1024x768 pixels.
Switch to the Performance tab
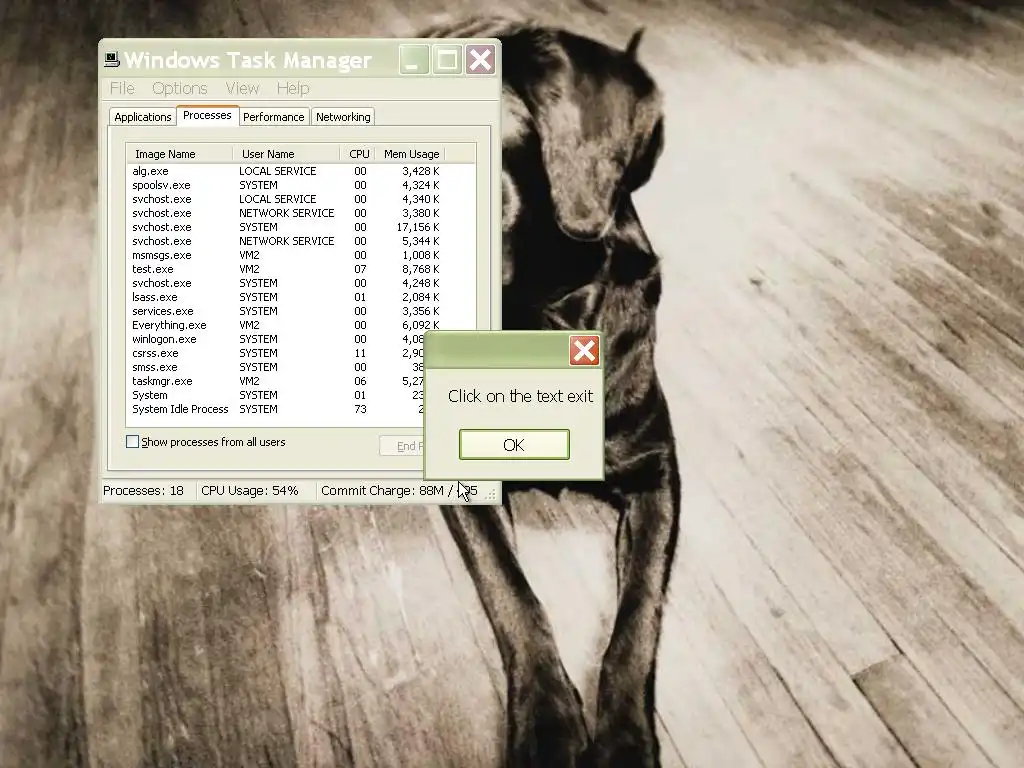274,117
